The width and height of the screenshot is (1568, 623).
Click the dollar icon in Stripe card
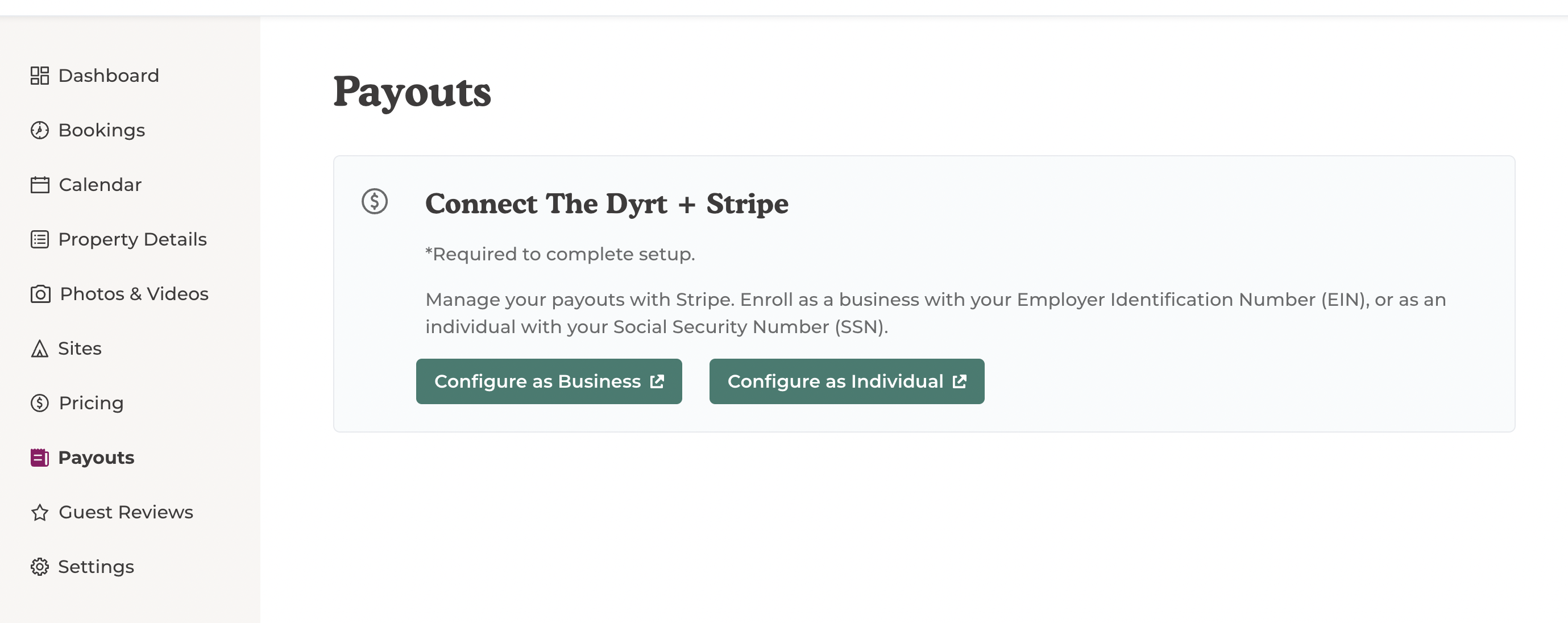[374, 201]
